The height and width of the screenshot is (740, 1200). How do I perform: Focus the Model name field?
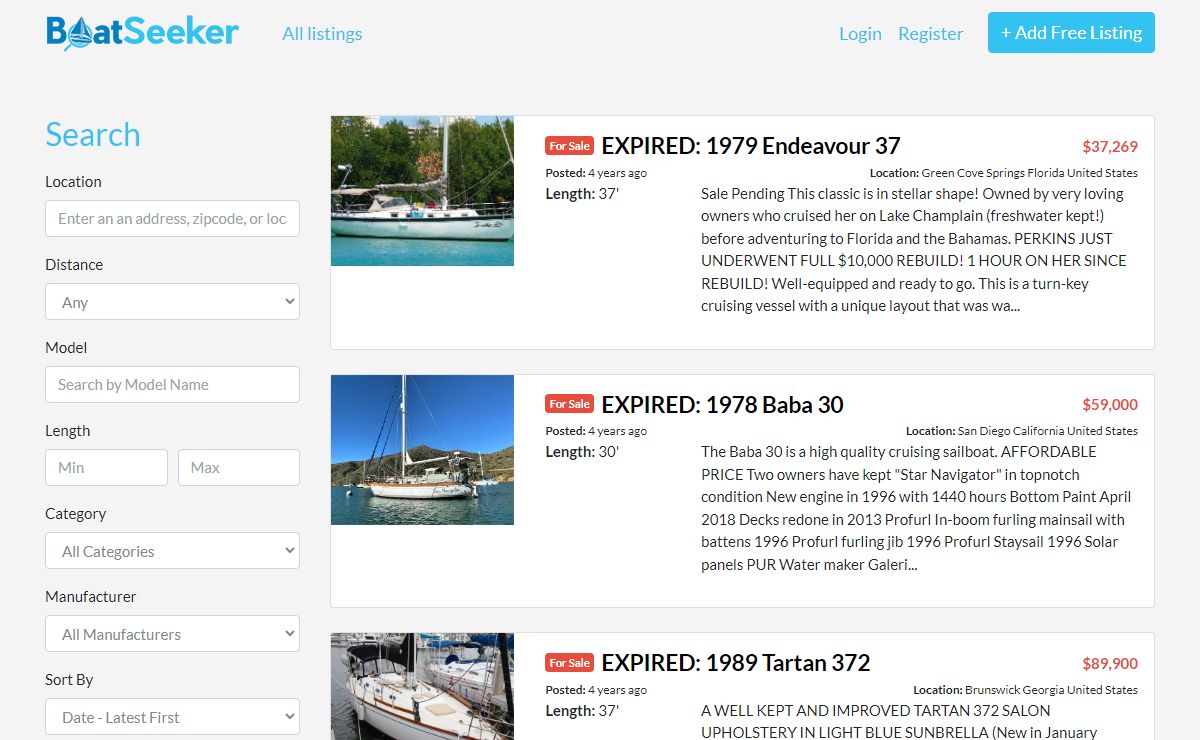point(172,385)
